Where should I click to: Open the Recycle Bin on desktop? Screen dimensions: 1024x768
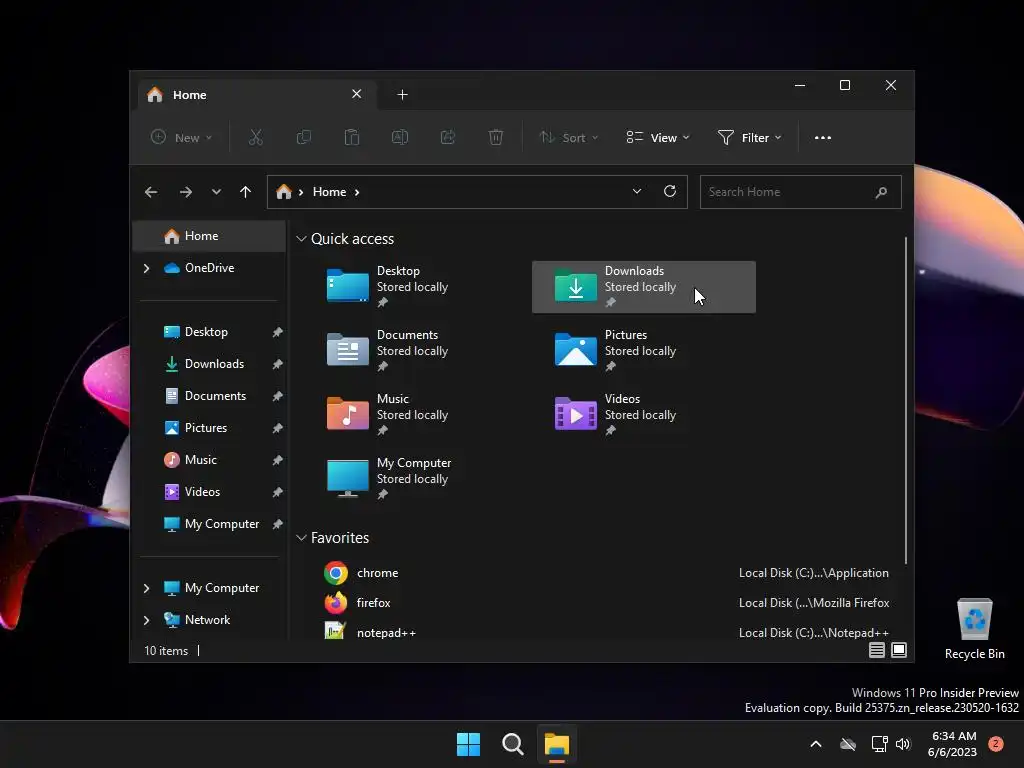(x=974, y=628)
